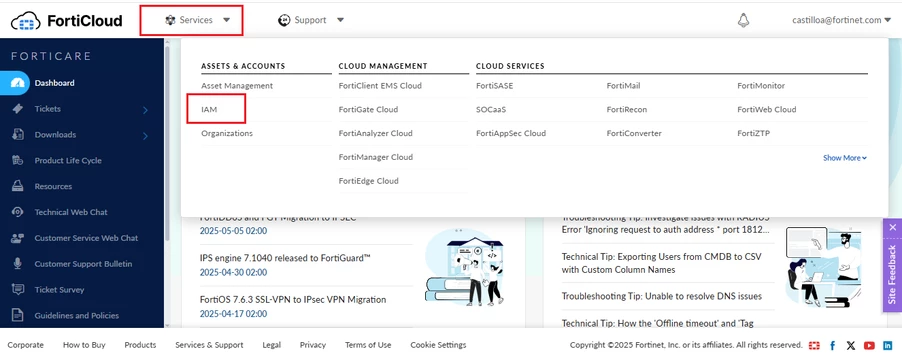Image resolution: width=902 pixels, height=364 pixels.
Task: Click the red Fortinet icon in footer
Action: coord(814,346)
